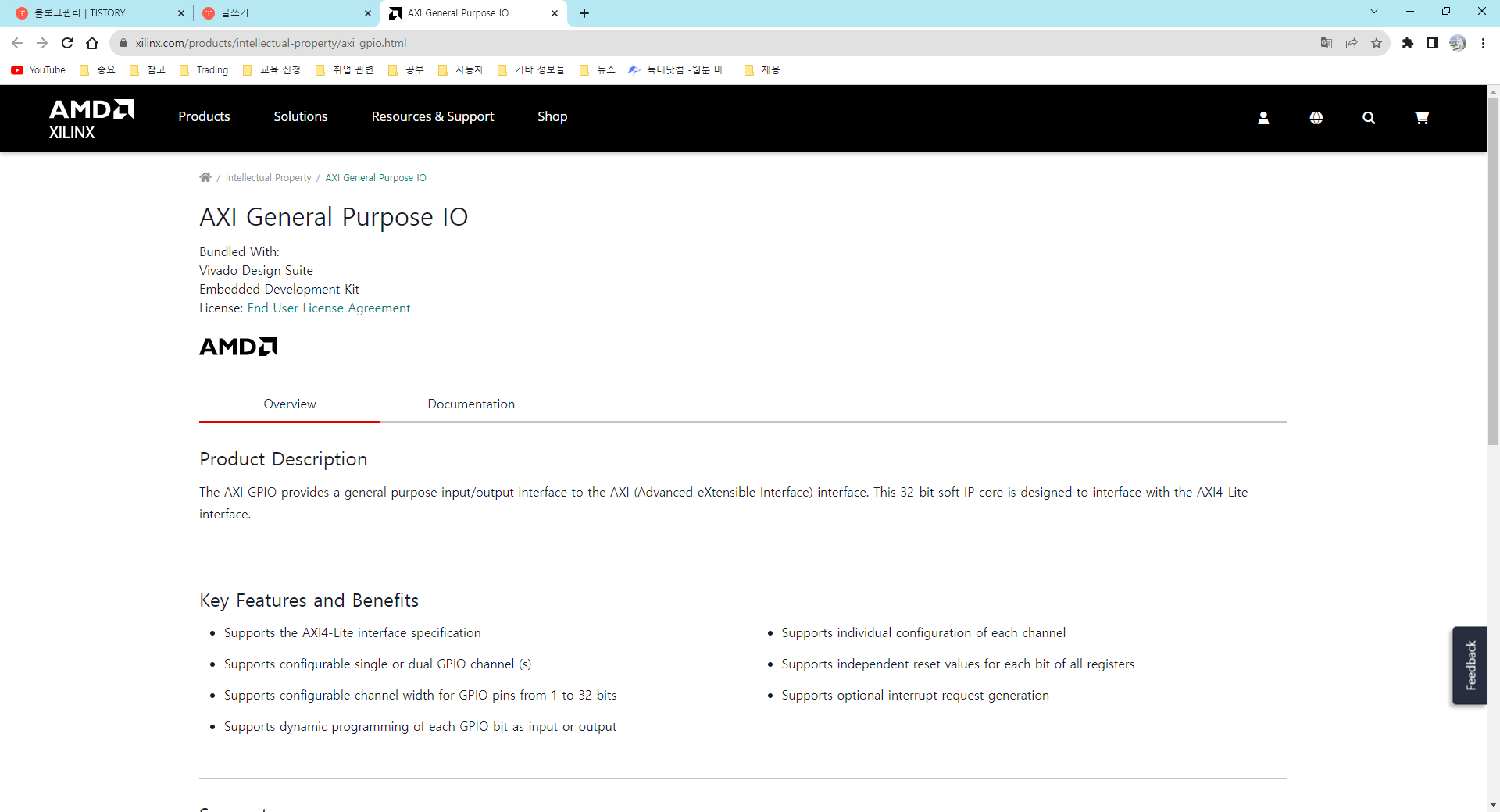Screen dimensions: 1500x812
Task: Click the scrollbar down arrow
Action: point(1493,805)
